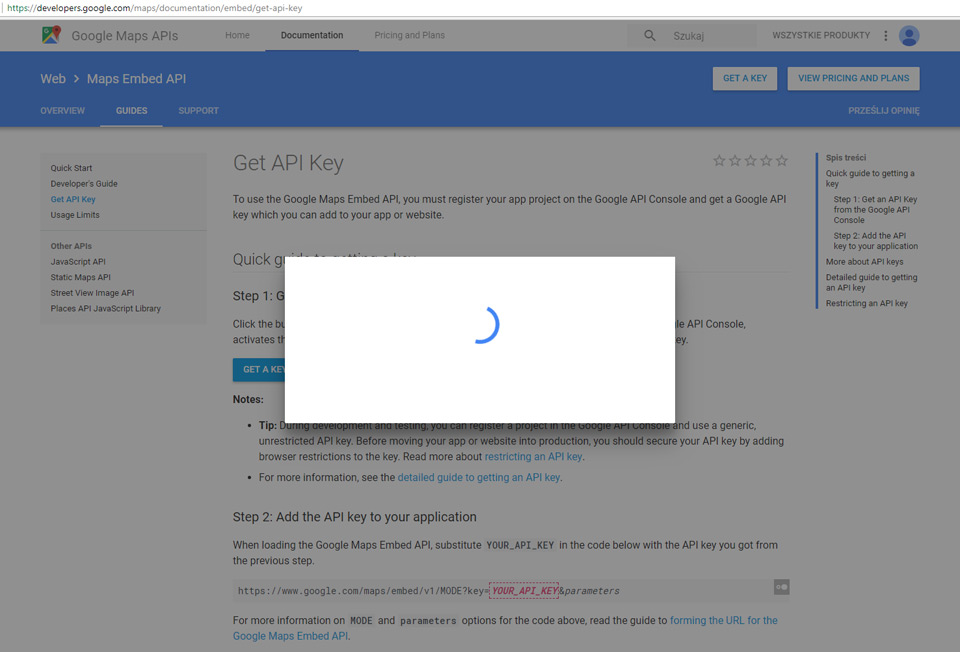Click the breadcrumb chevron after Web
This screenshot has width=960, height=652.
pos(77,79)
